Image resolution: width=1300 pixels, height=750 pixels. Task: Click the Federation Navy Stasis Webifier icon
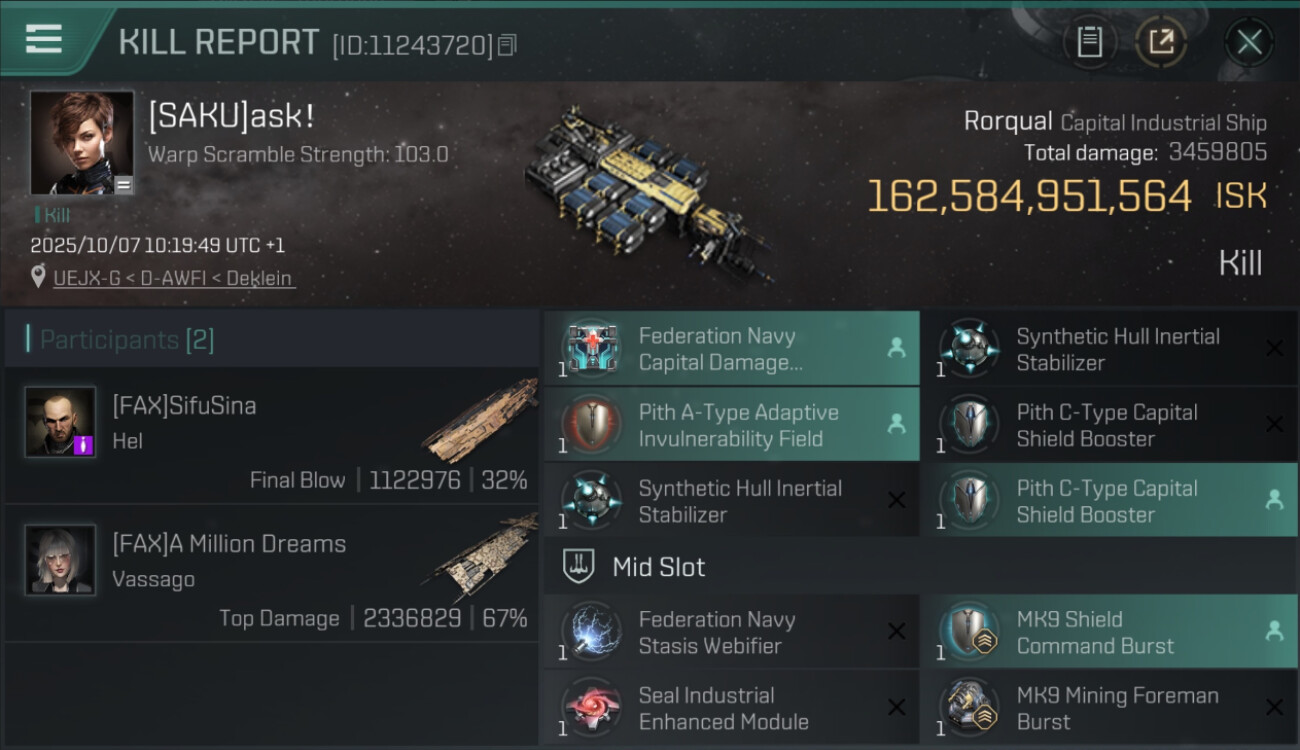pyautogui.click(x=592, y=632)
